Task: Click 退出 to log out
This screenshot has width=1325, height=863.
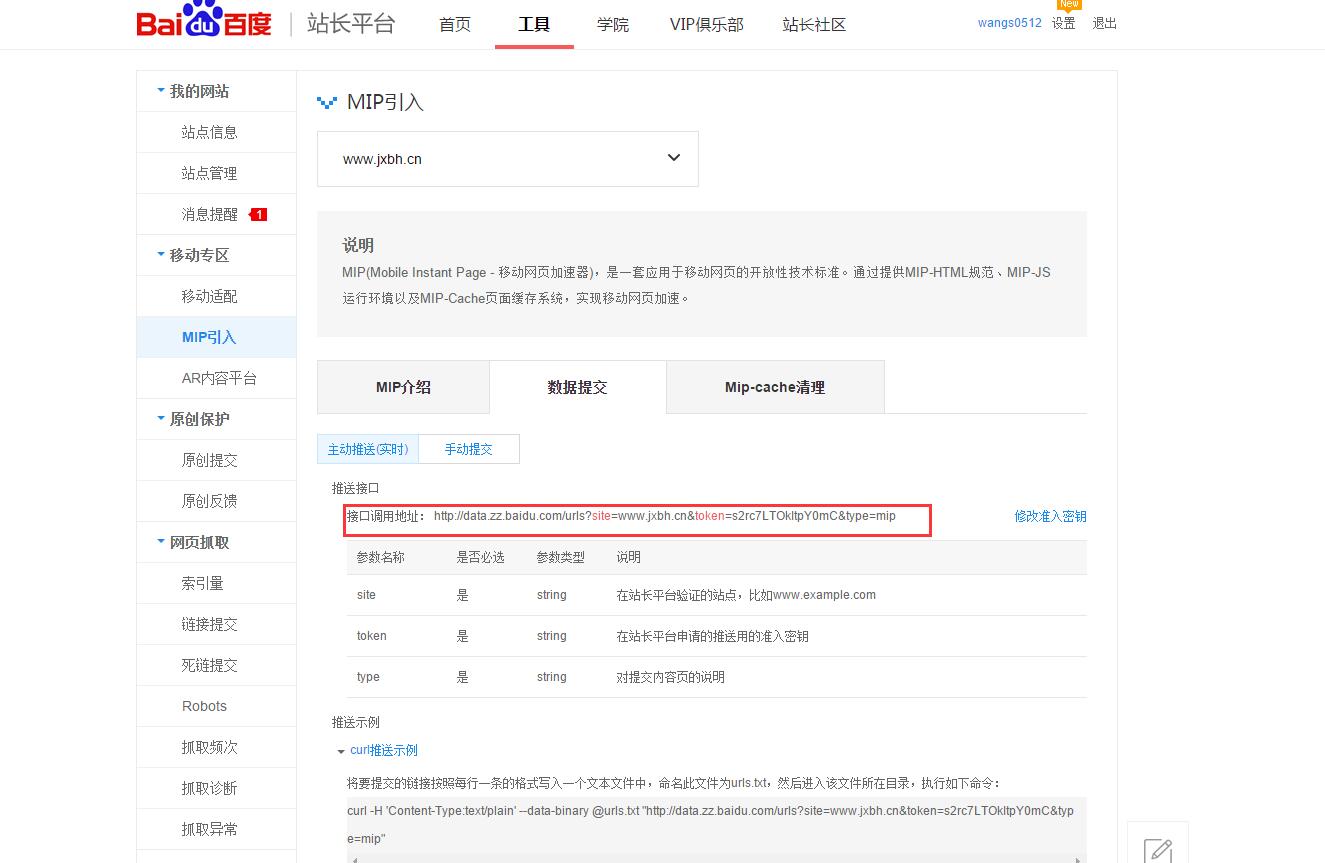Action: tap(1105, 23)
